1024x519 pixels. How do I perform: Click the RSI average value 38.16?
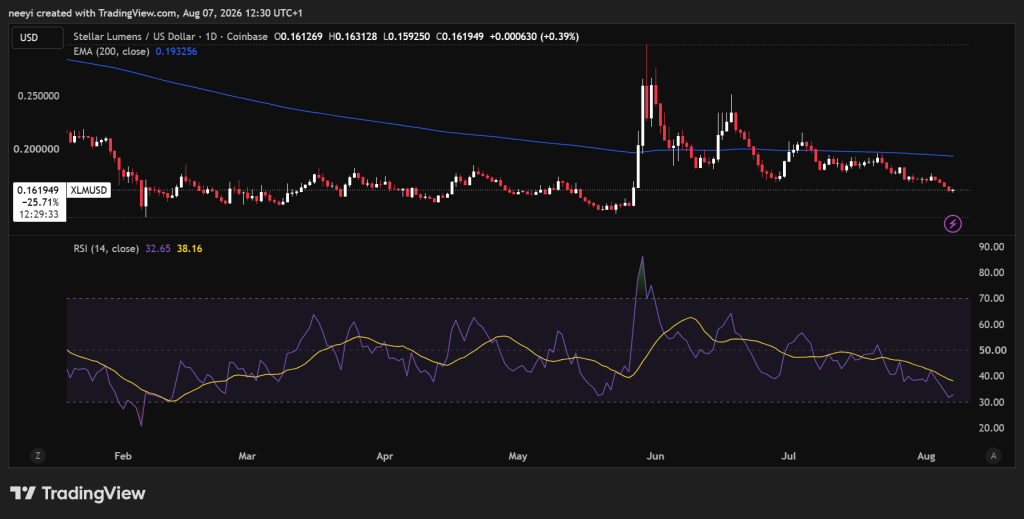click(x=189, y=249)
